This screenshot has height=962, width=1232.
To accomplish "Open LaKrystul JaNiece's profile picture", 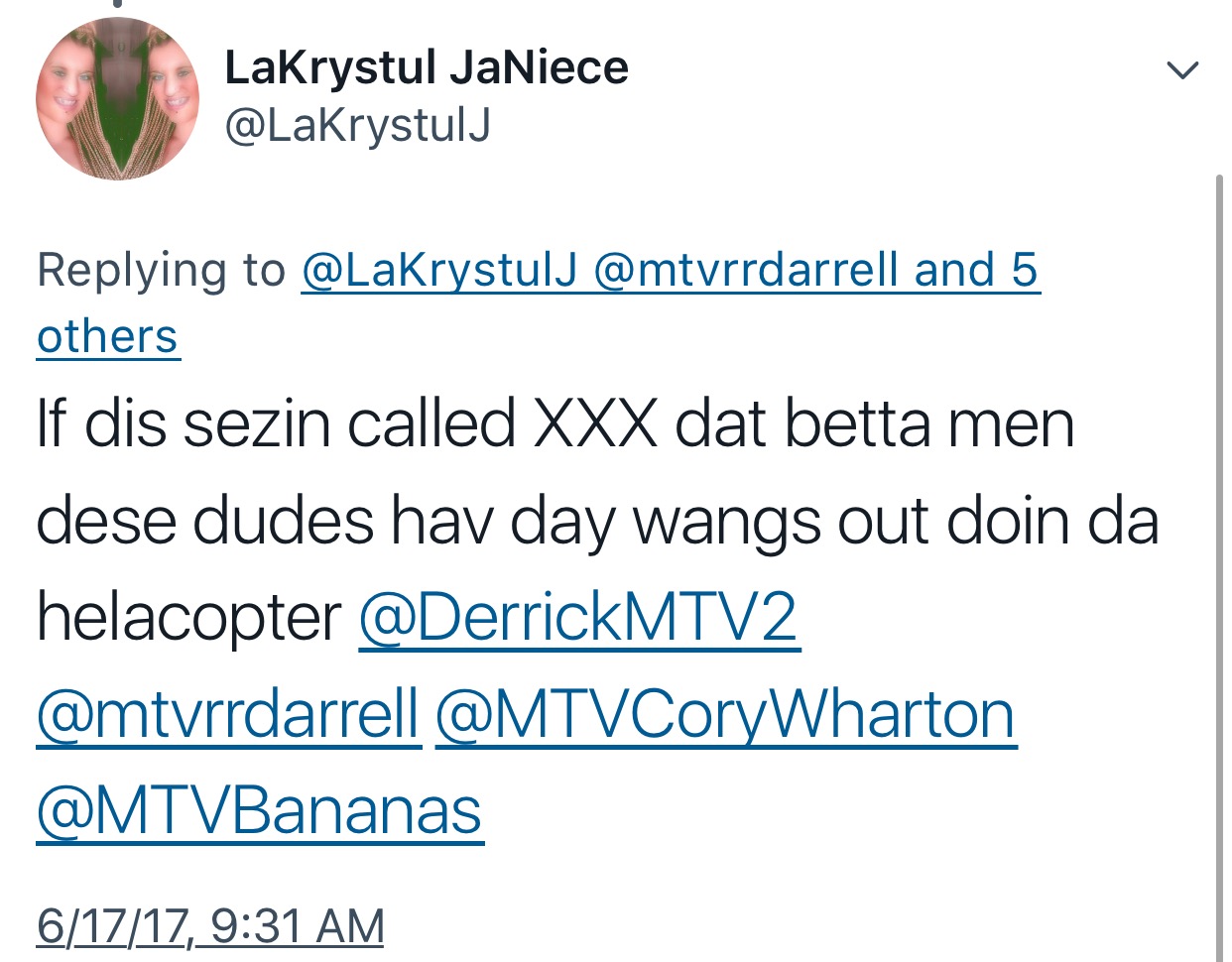I will coord(117,99).
